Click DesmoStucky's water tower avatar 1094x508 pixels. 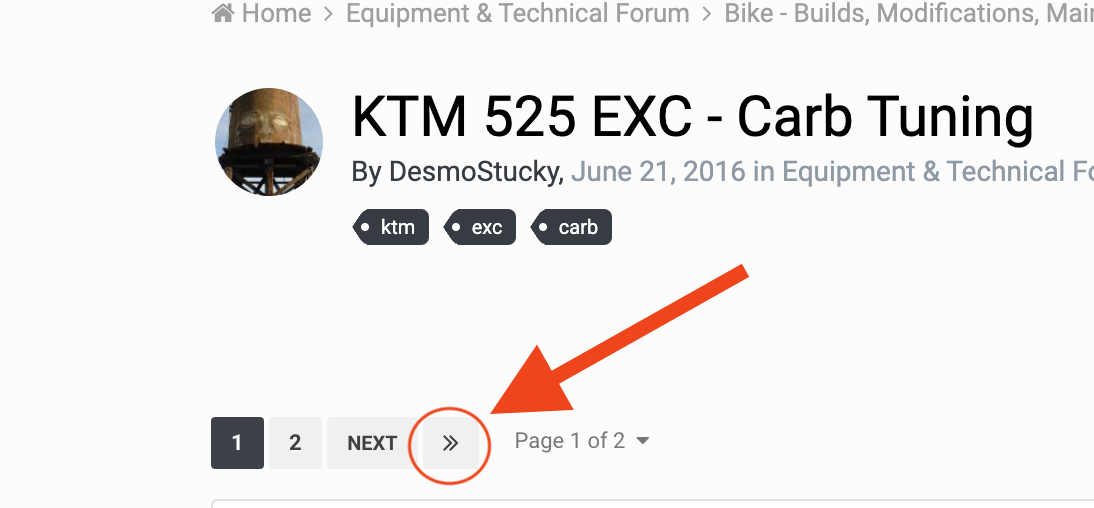[269, 142]
